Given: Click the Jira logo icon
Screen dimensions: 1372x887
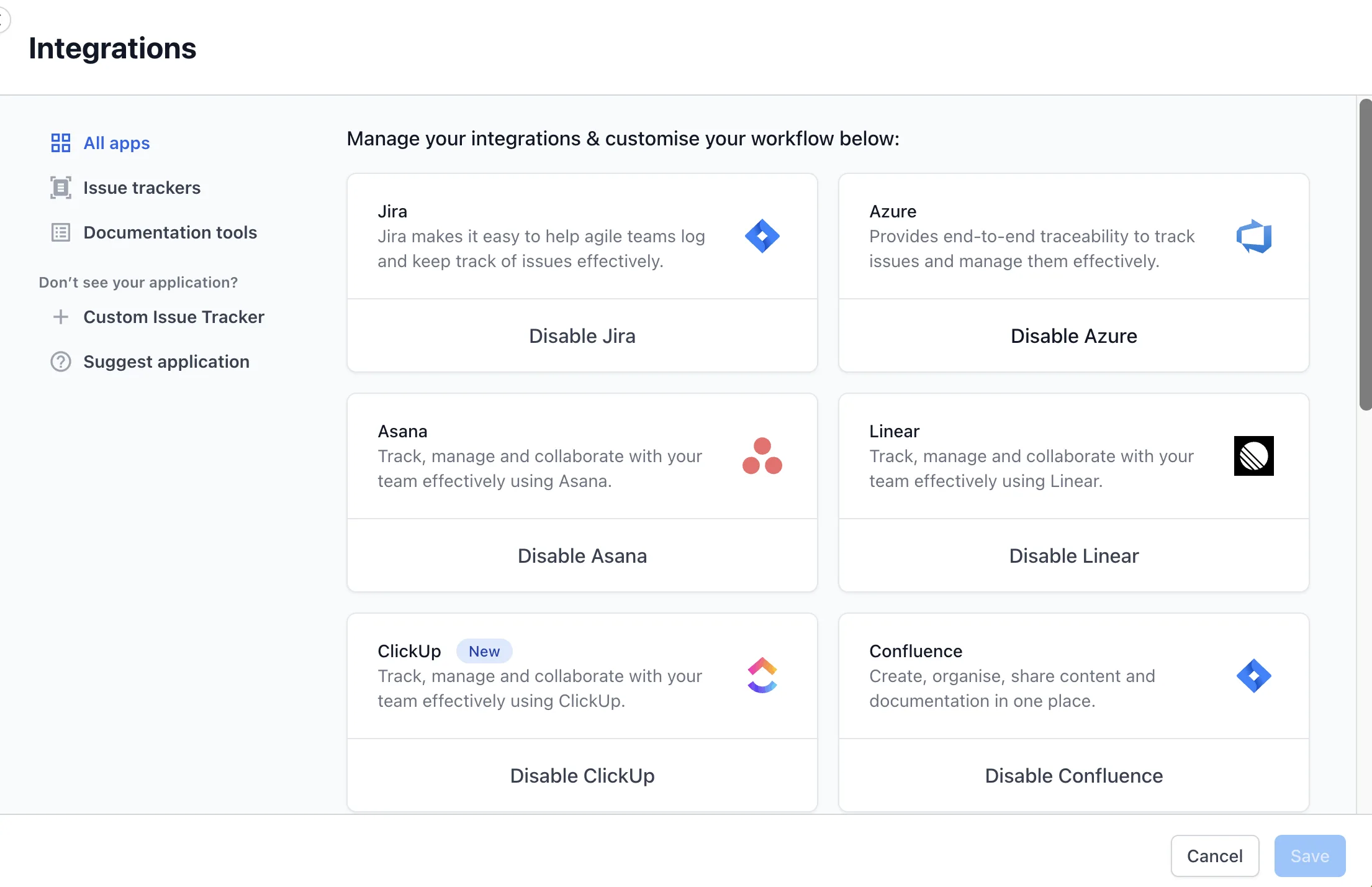Looking at the screenshot, I should (x=762, y=236).
